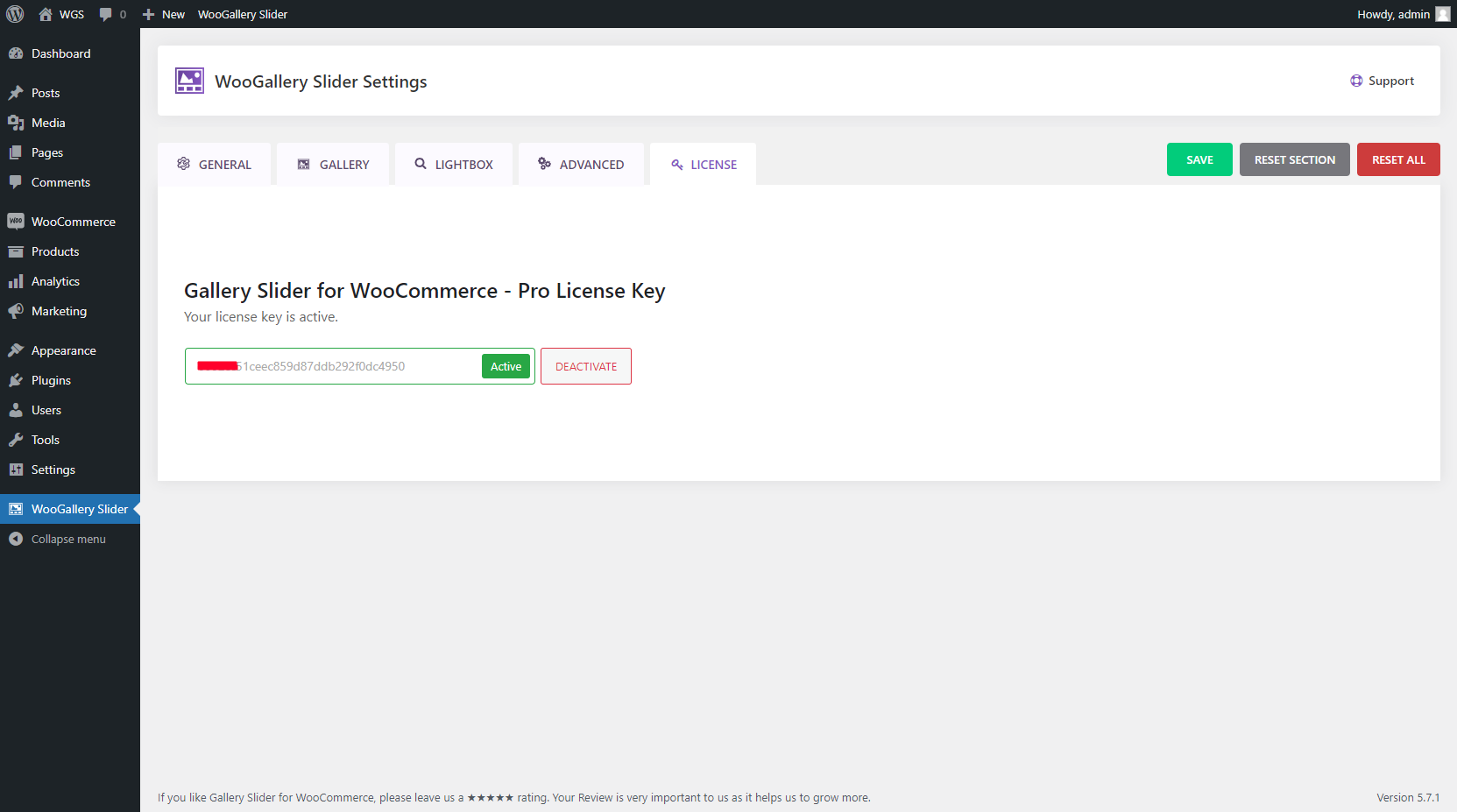The width and height of the screenshot is (1457, 812).
Task: Open the New content menu
Action: click(x=164, y=14)
